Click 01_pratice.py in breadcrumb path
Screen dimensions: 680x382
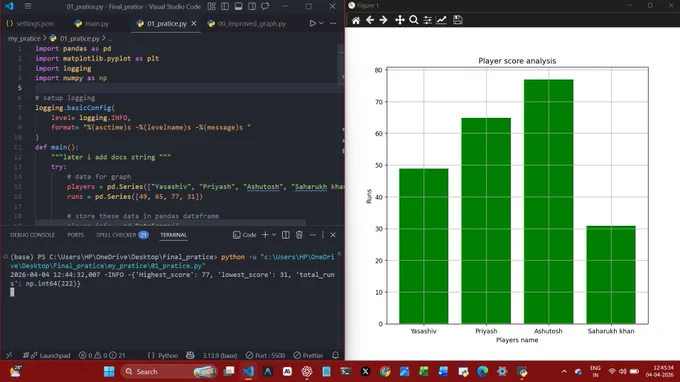[x=79, y=38]
